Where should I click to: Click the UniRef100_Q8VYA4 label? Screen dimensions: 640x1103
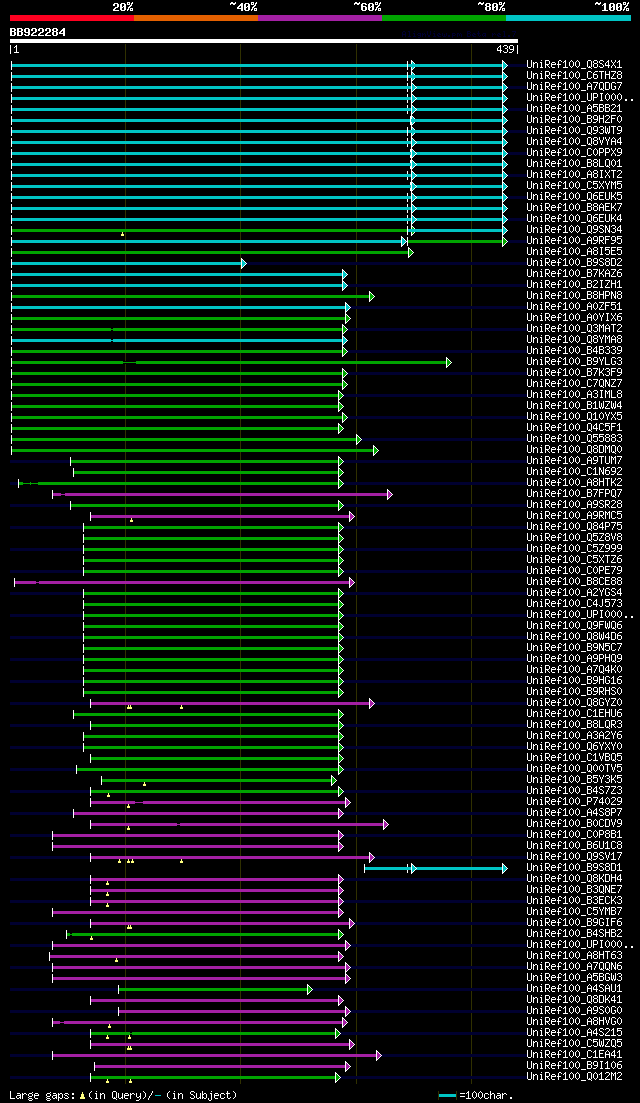point(574,141)
